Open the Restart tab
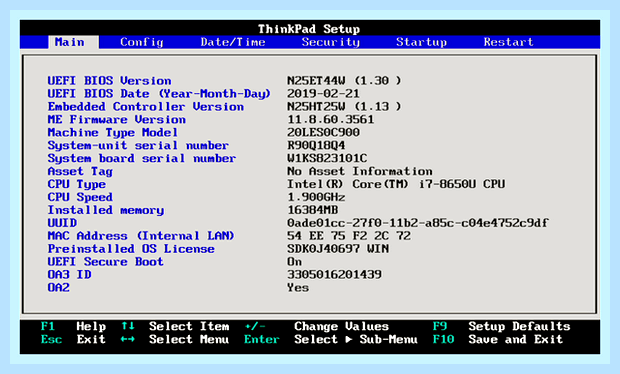The image size is (620, 374). 508,42
